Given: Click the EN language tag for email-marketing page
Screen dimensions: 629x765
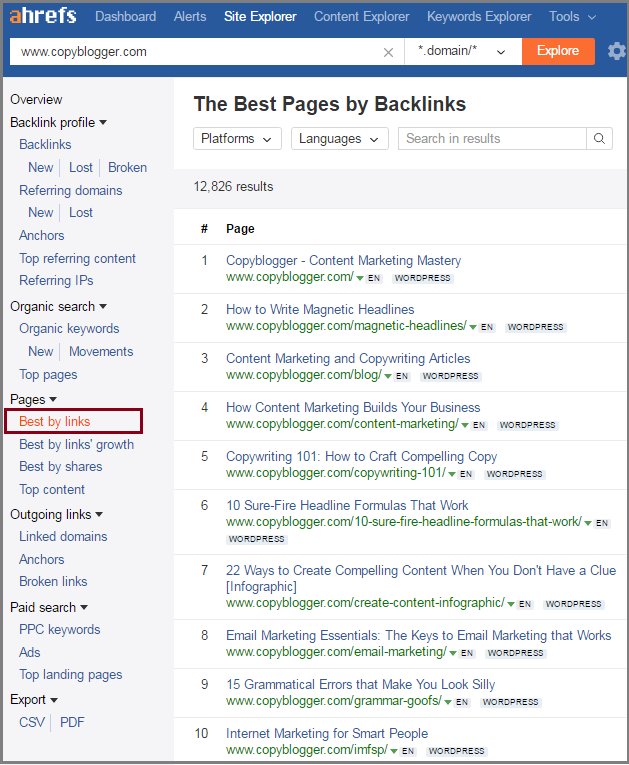Looking at the screenshot, I should coord(466,653).
